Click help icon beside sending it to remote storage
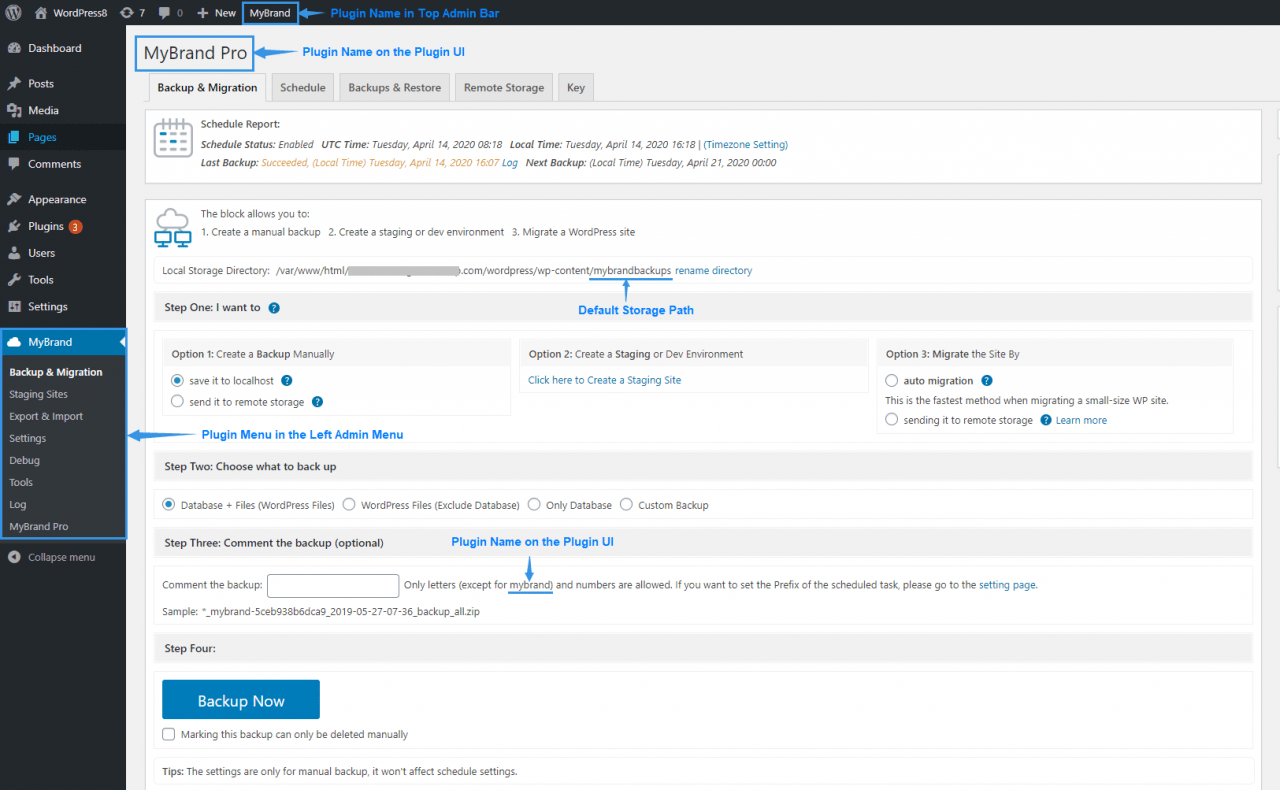1280x790 pixels. click(x=1046, y=420)
